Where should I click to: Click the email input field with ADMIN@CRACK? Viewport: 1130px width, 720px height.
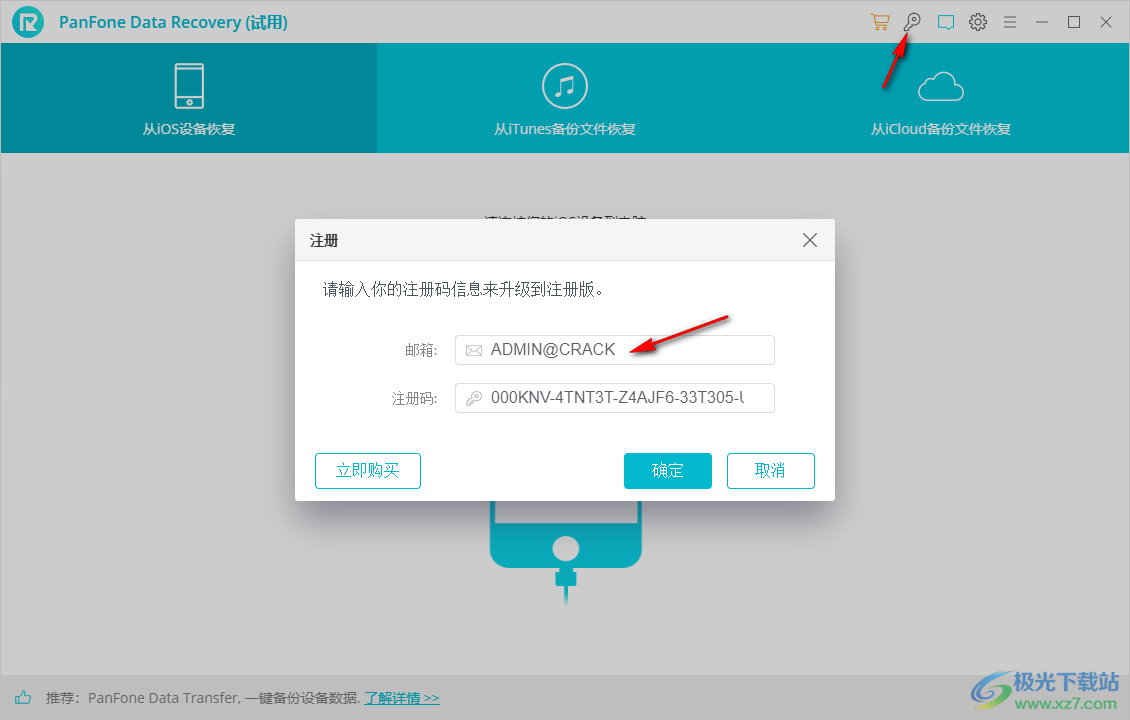[x=615, y=350]
